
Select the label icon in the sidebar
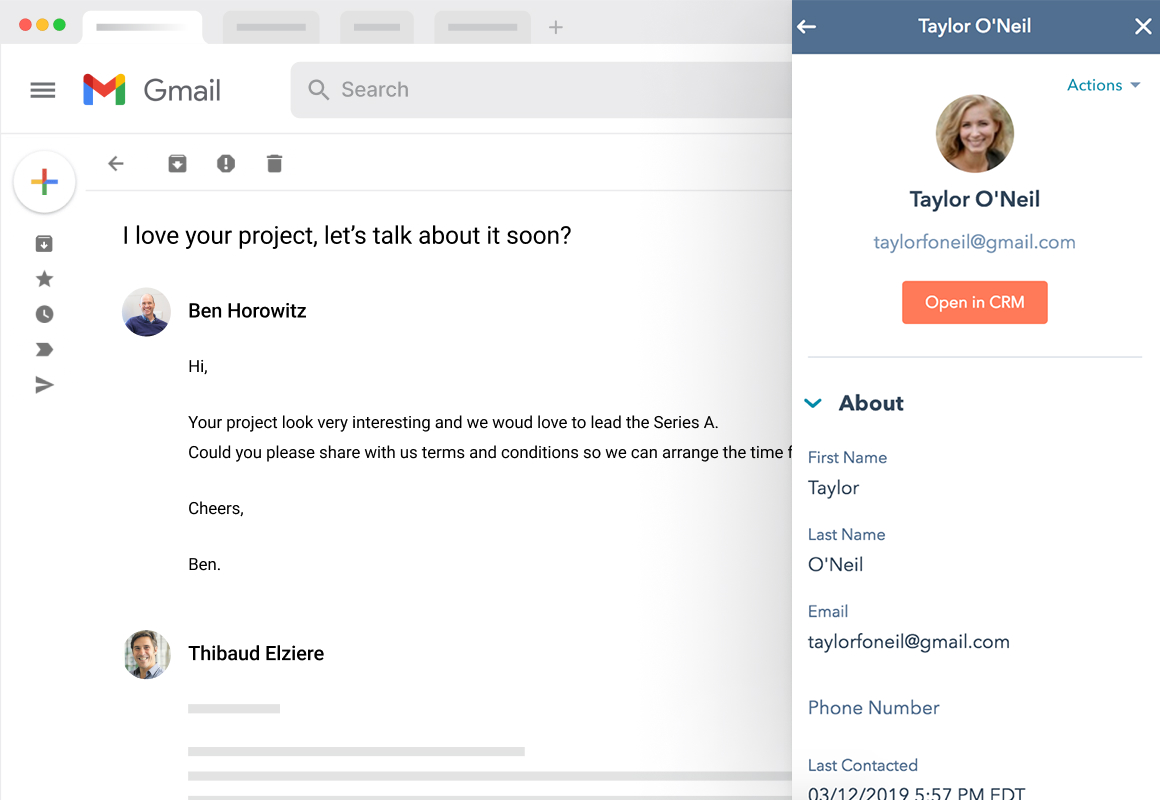click(x=44, y=349)
